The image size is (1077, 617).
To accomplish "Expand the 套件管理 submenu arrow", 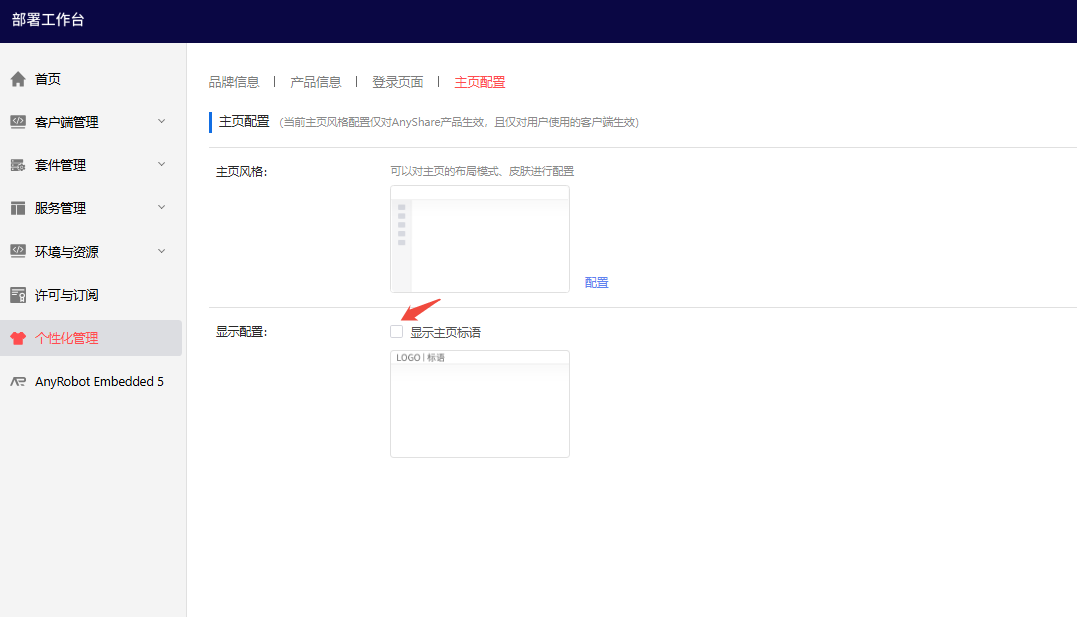I will 162,164.
